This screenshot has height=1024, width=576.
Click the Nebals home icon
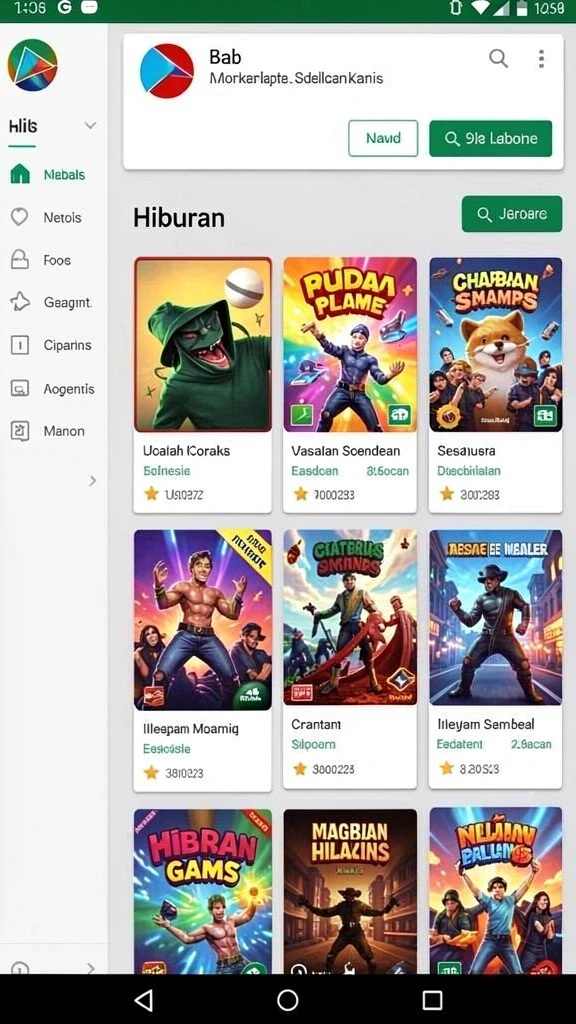pos(20,174)
